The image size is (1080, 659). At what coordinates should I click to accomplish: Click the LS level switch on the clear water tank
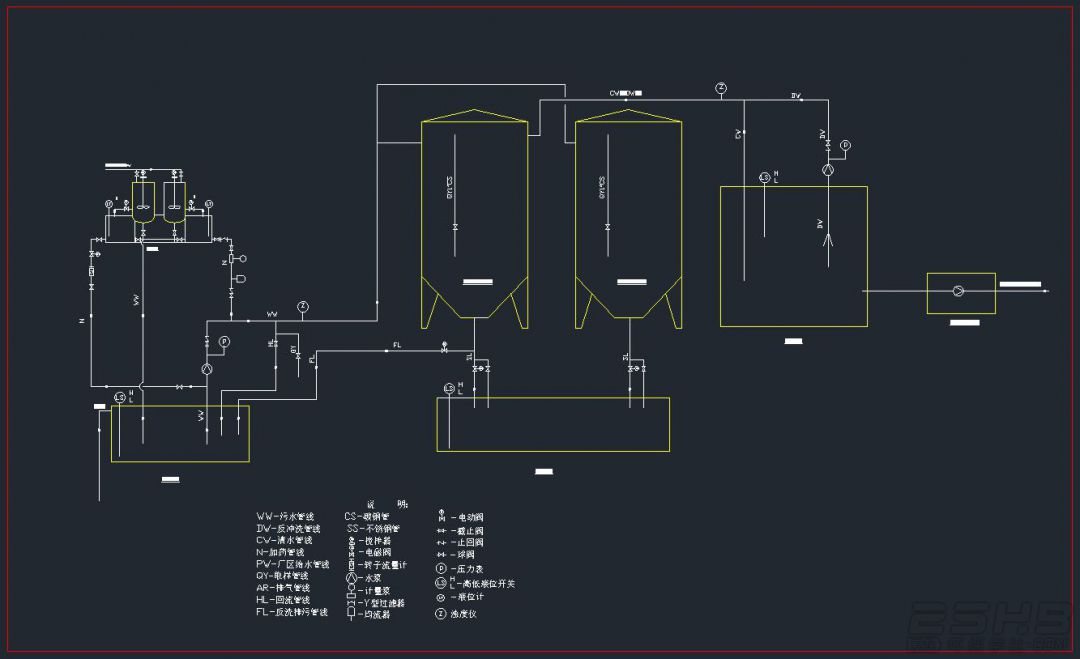pos(765,178)
